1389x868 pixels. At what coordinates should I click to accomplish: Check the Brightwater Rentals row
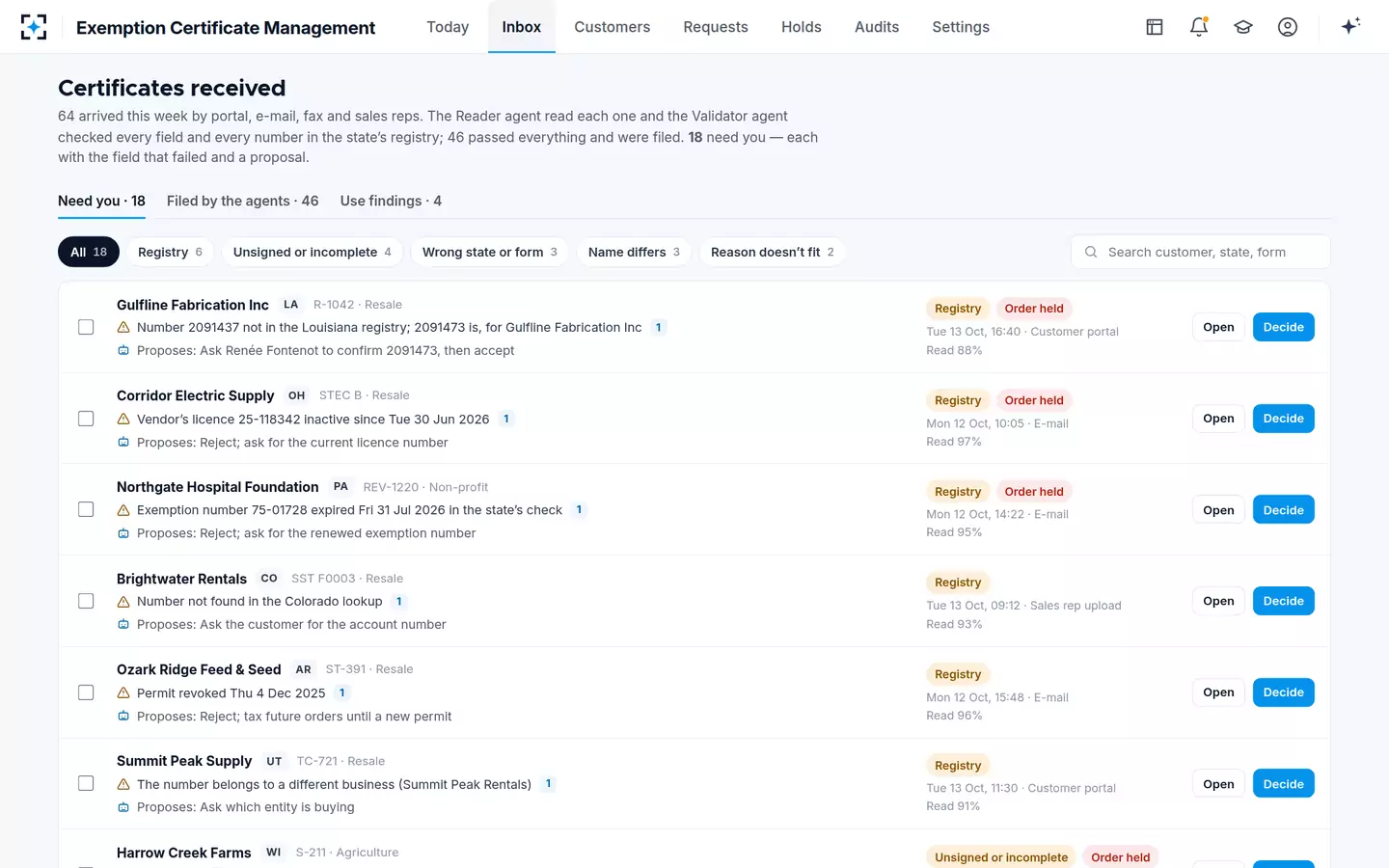(86, 601)
